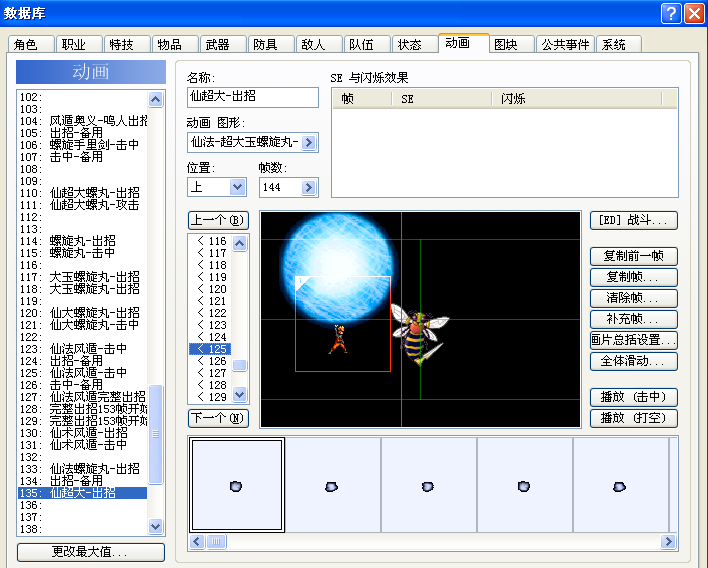
Task: Click animation list scroll up arrow
Action: 156,99
